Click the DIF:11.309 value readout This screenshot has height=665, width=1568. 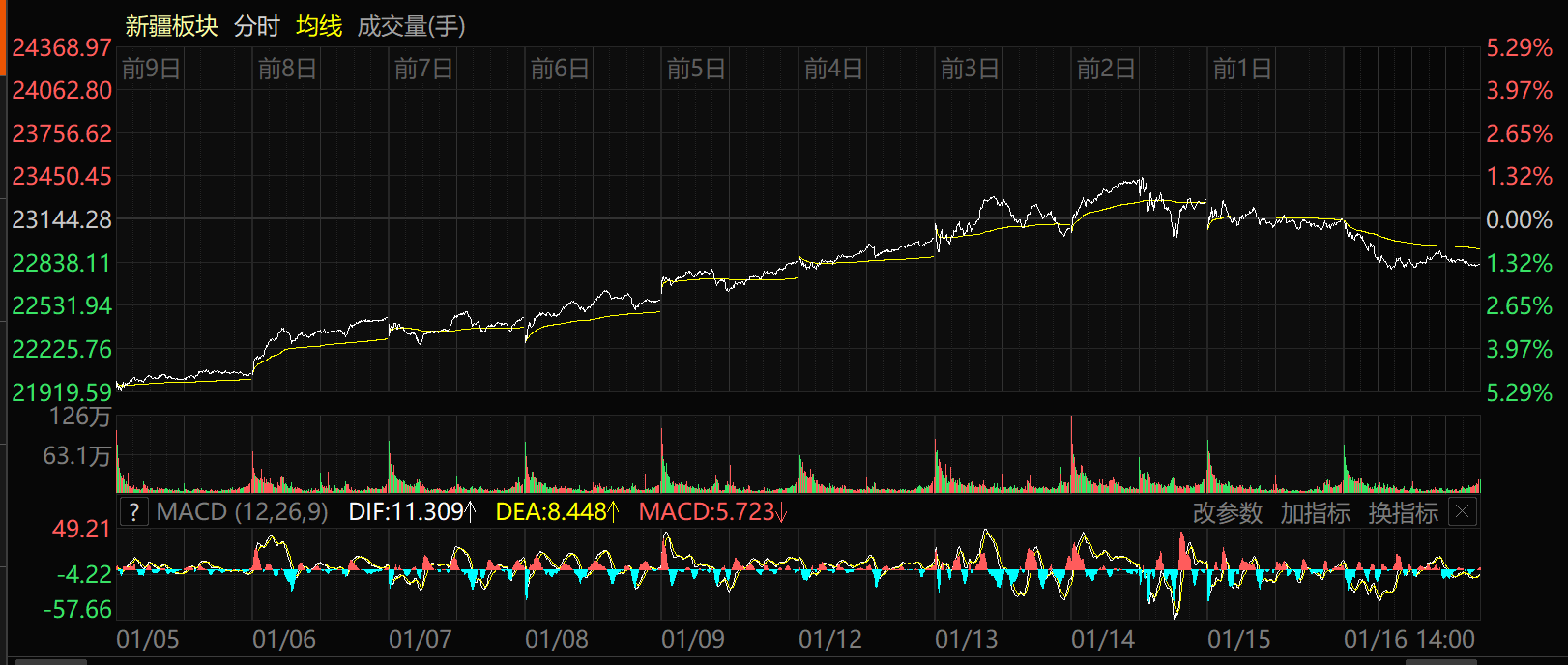click(412, 512)
